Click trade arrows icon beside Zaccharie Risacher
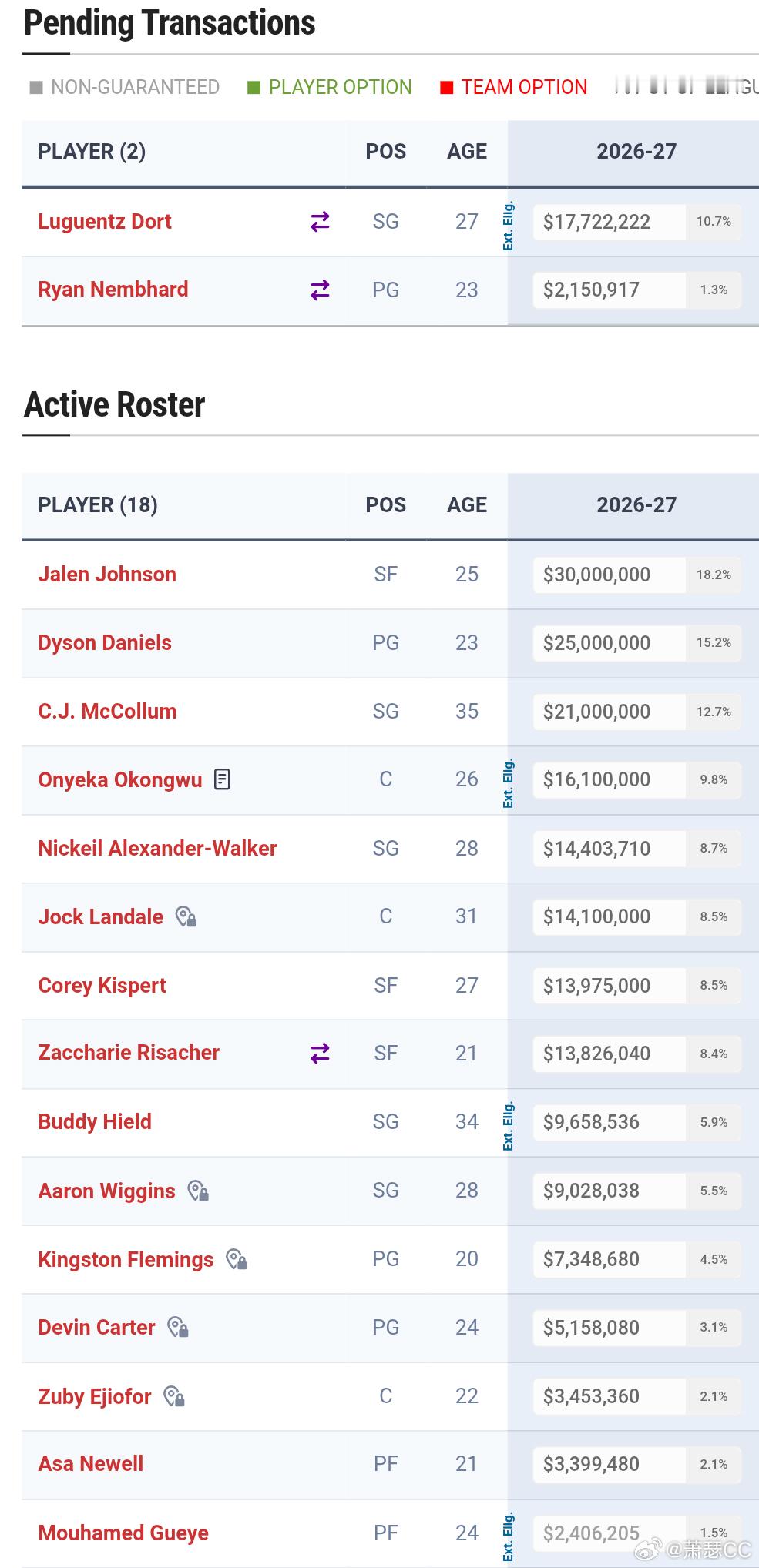Screen dimensions: 759x1568 (x=320, y=1053)
